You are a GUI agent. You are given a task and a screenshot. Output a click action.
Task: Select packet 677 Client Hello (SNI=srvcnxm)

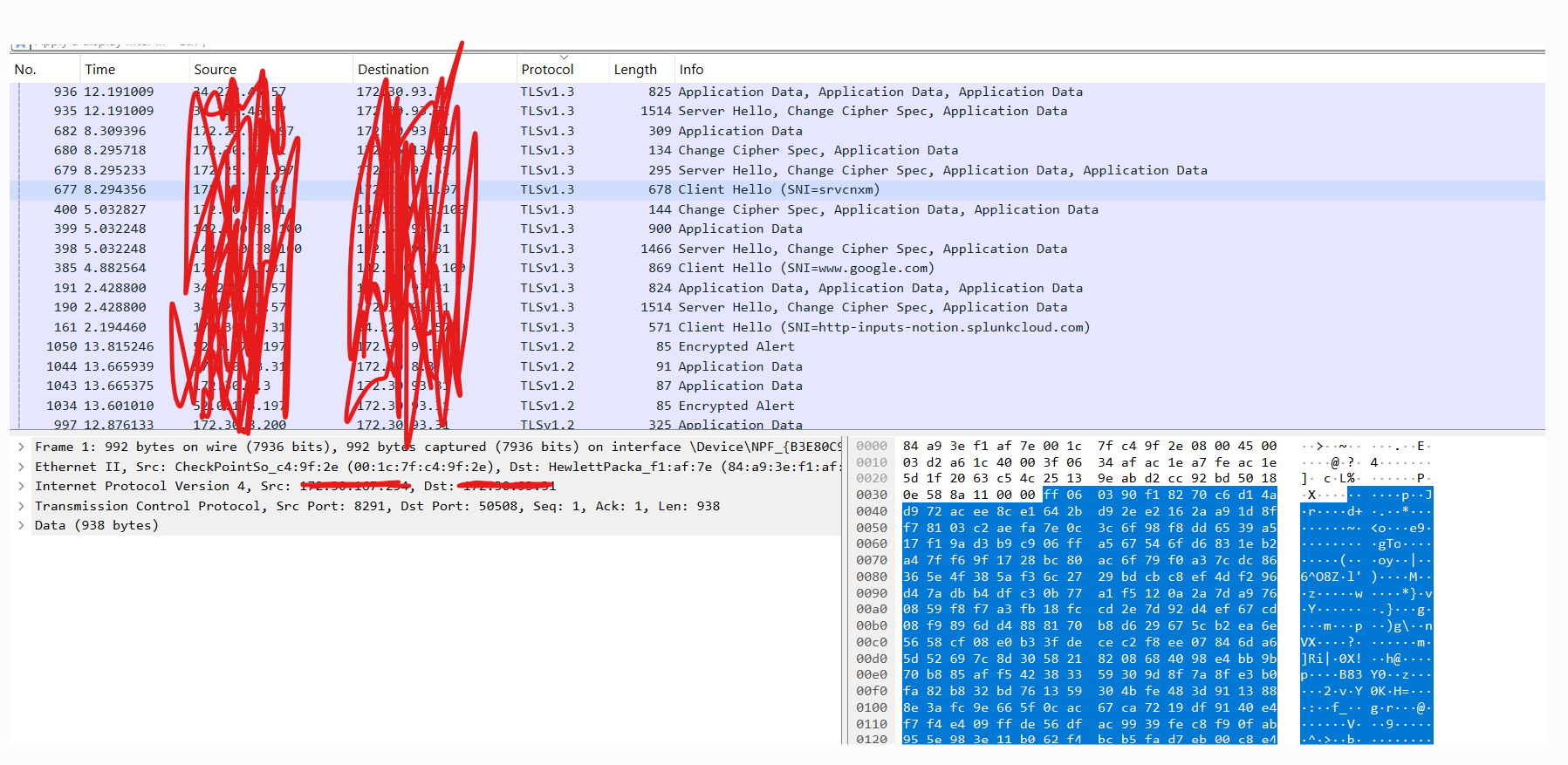pos(777,189)
